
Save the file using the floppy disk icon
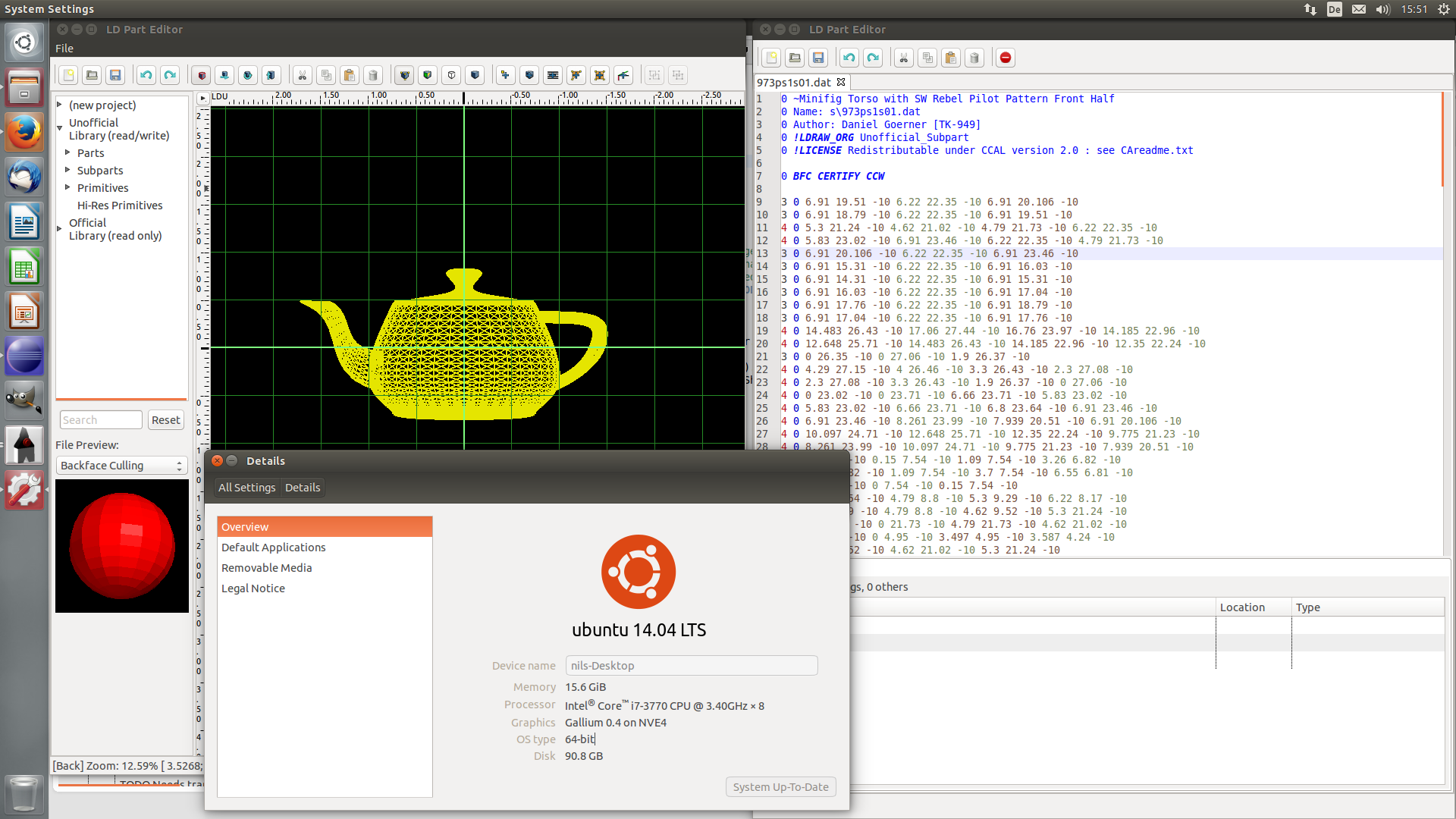click(x=115, y=75)
